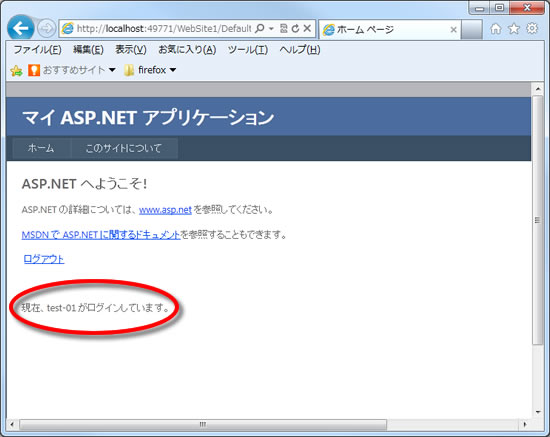Image resolution: width=550 pixels, height=437 pixels.
Task: Open the ファイル(F) menu
Action: click(37, 49)
